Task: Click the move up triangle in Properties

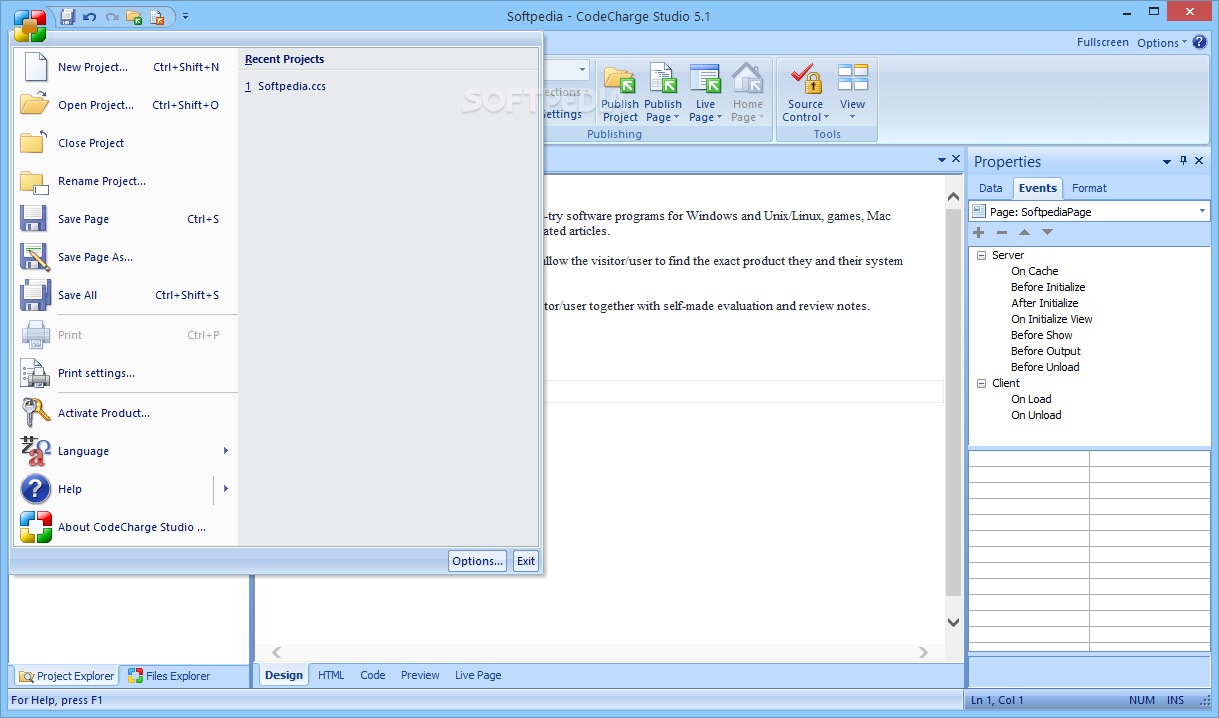Action: pos(1024,232)
